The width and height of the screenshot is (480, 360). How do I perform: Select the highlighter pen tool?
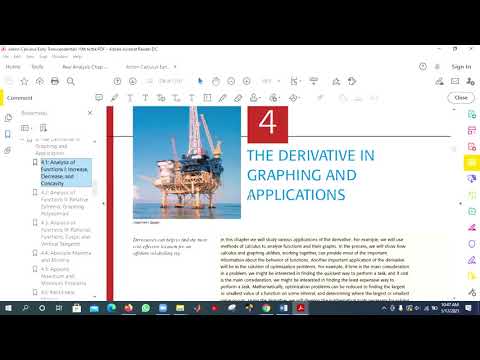(x=115, y=98)
